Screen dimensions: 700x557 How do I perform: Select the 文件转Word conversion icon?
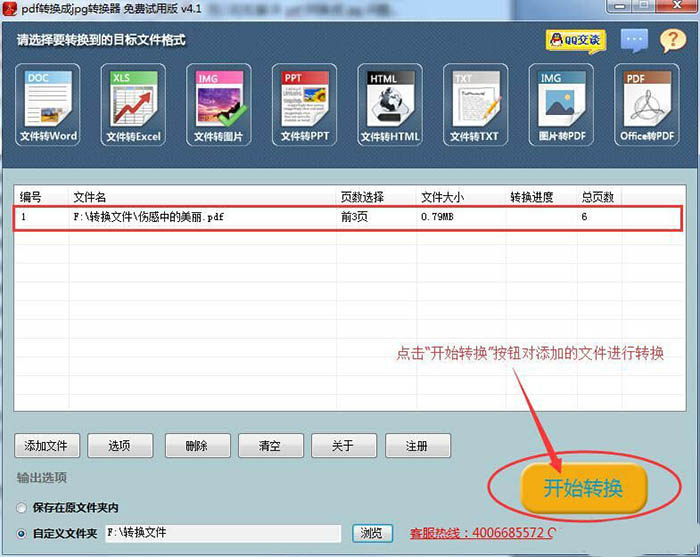point(48,105)
